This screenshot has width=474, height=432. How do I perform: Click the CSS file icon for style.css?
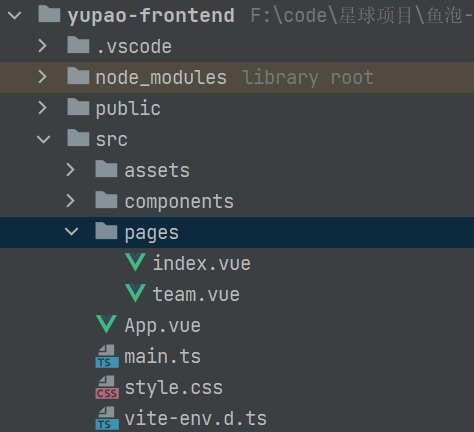pyautogui.click(x=107, y=387)
